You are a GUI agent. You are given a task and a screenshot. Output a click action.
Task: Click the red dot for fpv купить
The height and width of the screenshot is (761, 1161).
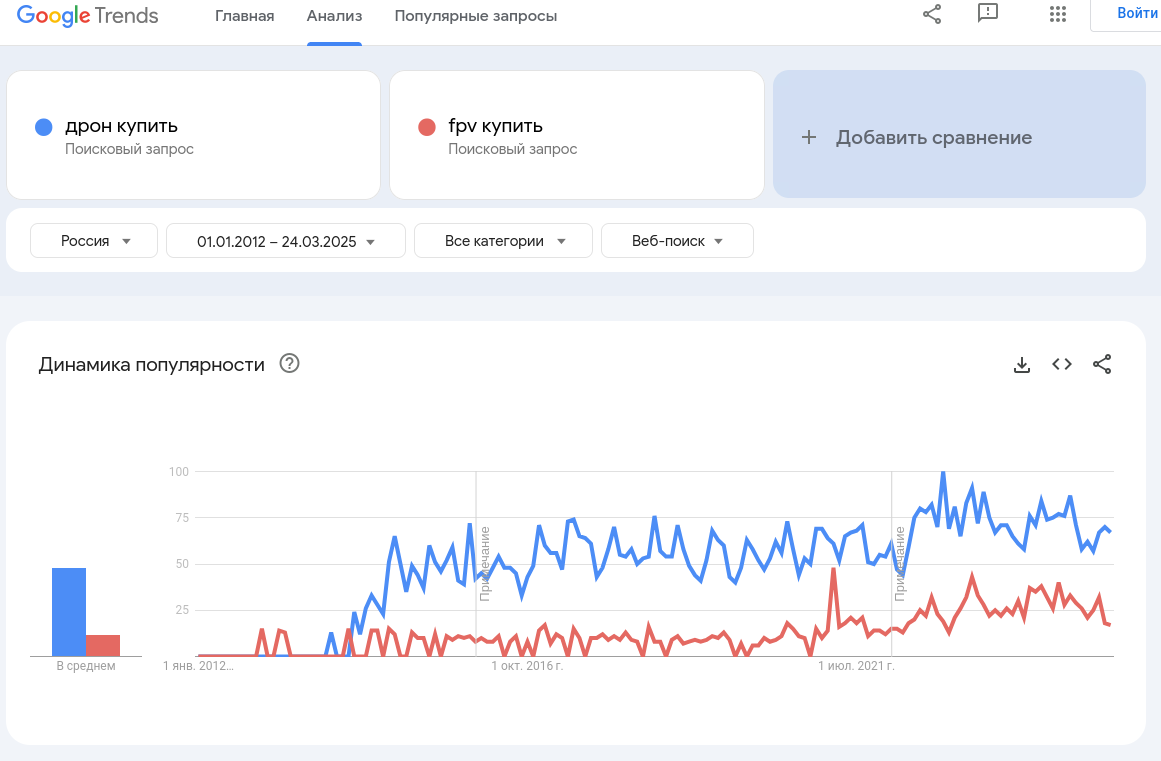(427, 127)
